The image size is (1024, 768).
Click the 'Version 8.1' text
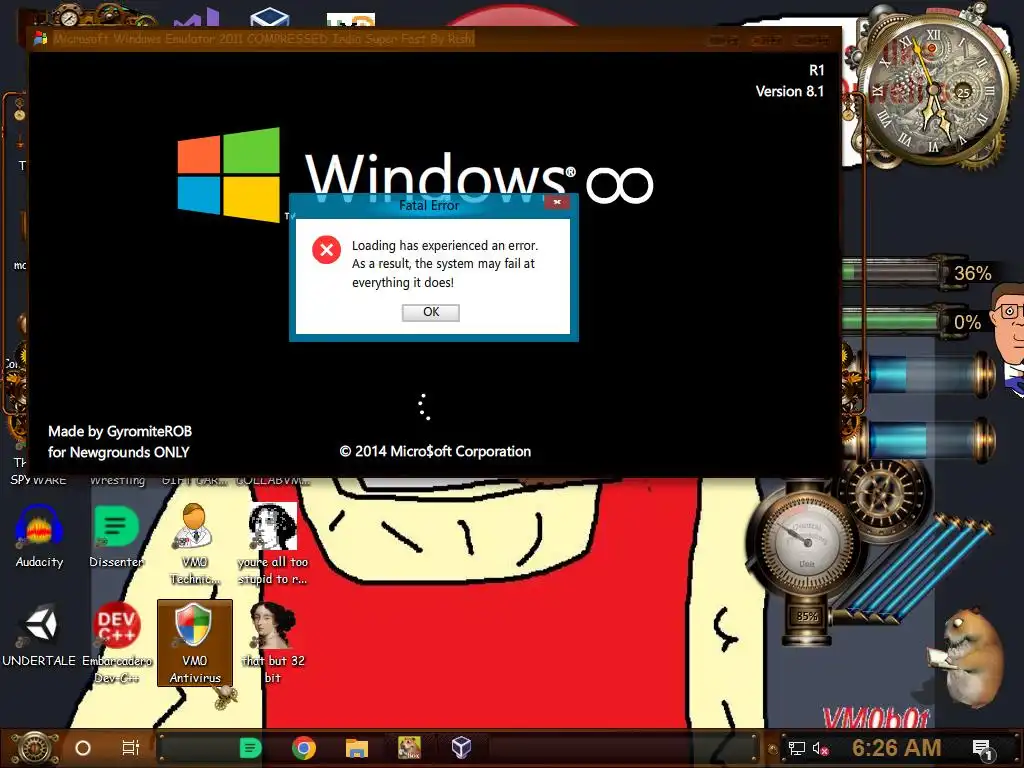click(790, 91)
